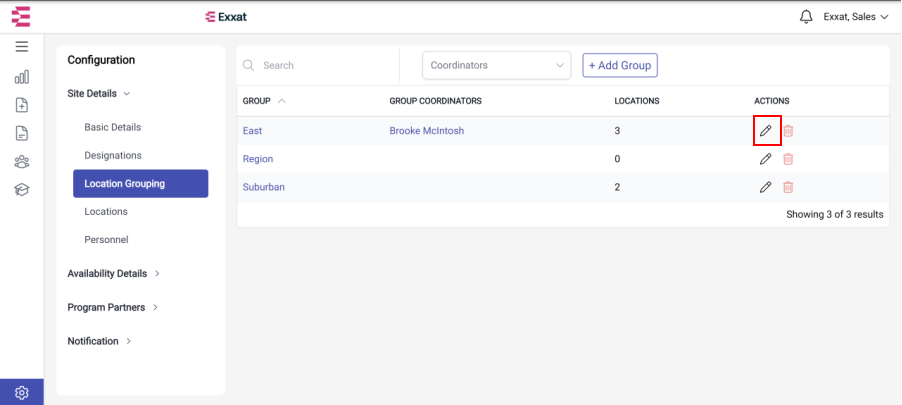Click into the Search field

(318, 66)
